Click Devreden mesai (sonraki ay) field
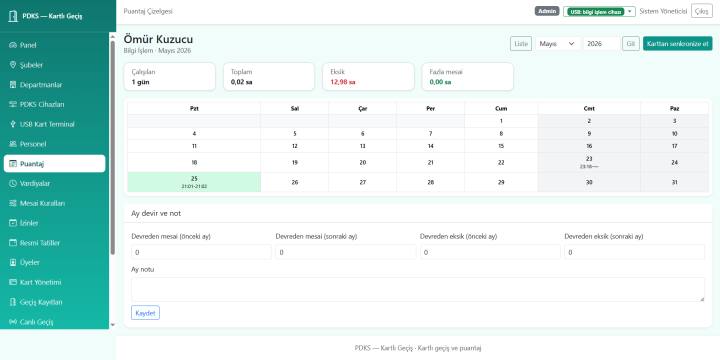Viewport: 720px width, 360px height. point(345,252)
